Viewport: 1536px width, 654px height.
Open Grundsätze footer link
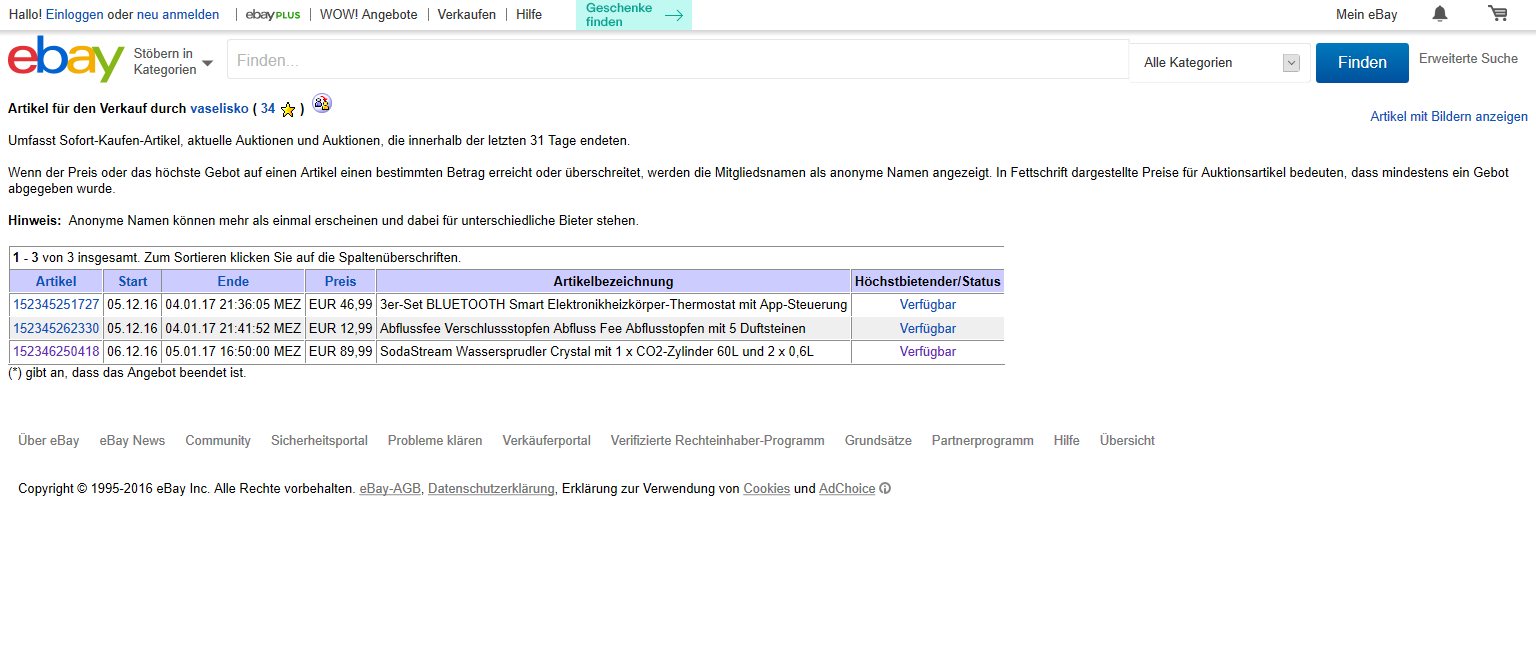coord(878,440)
